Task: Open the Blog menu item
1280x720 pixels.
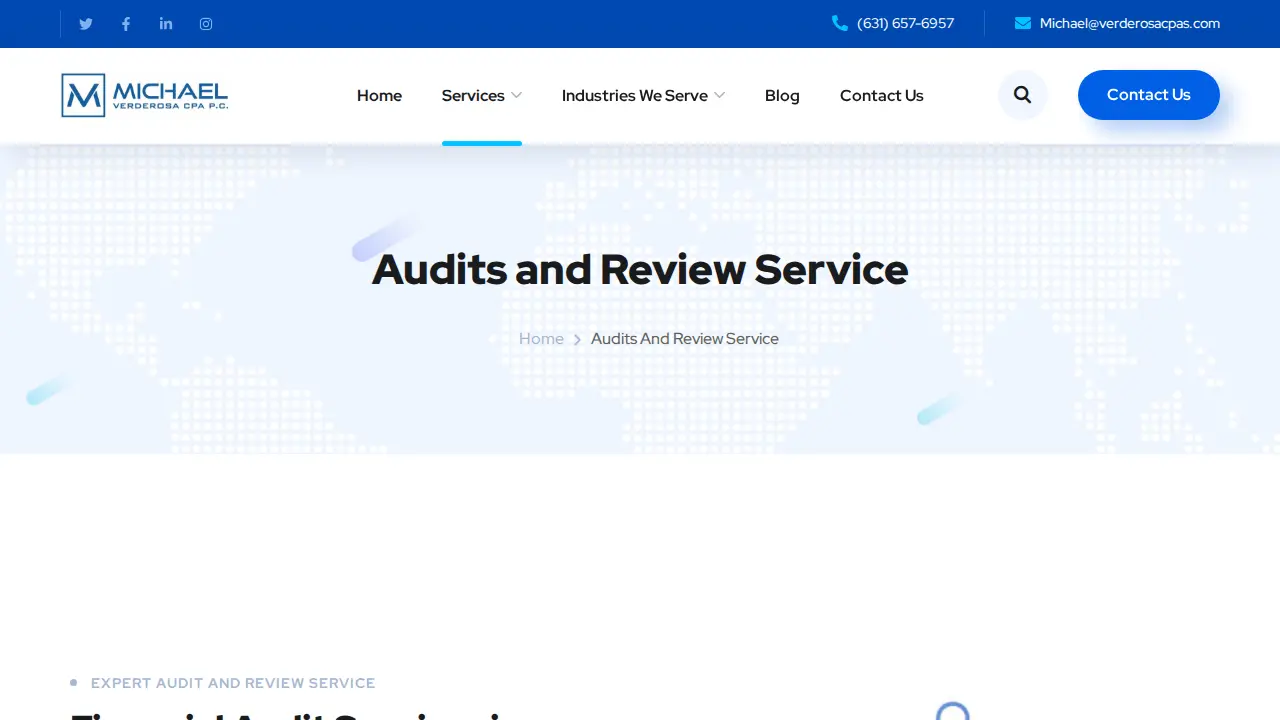Action: (x=782, y=95)
